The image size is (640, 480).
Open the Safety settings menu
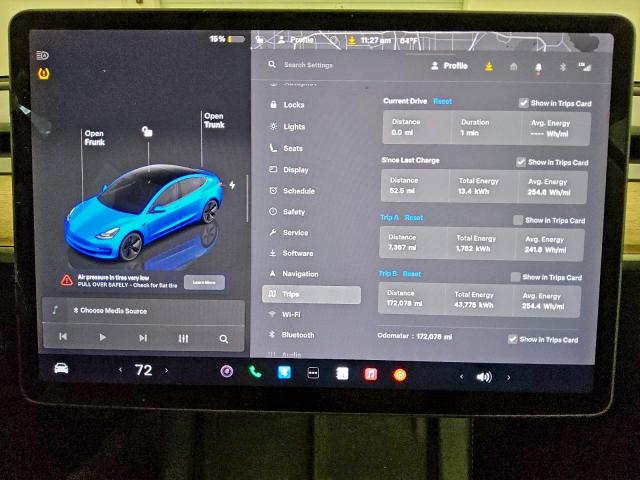287,211
